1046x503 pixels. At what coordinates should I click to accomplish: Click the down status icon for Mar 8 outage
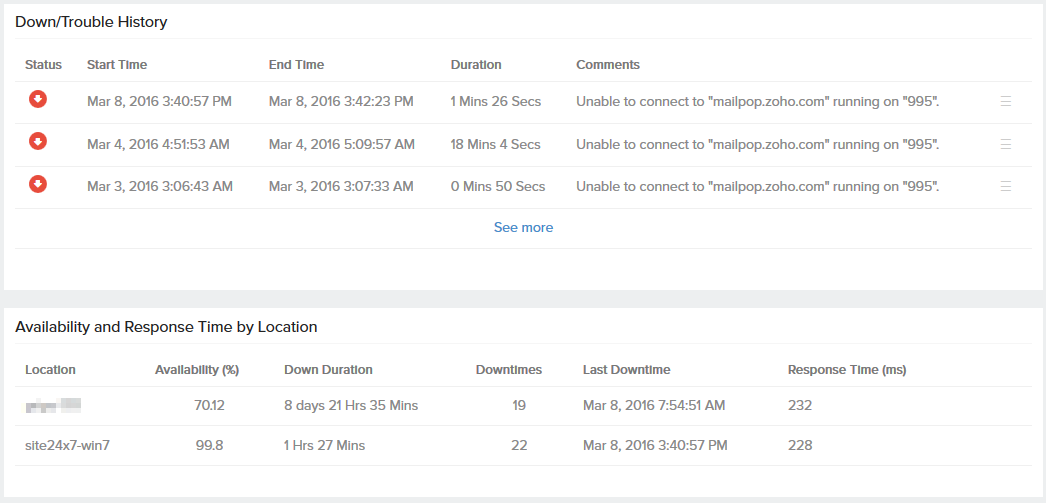point(37,99)
